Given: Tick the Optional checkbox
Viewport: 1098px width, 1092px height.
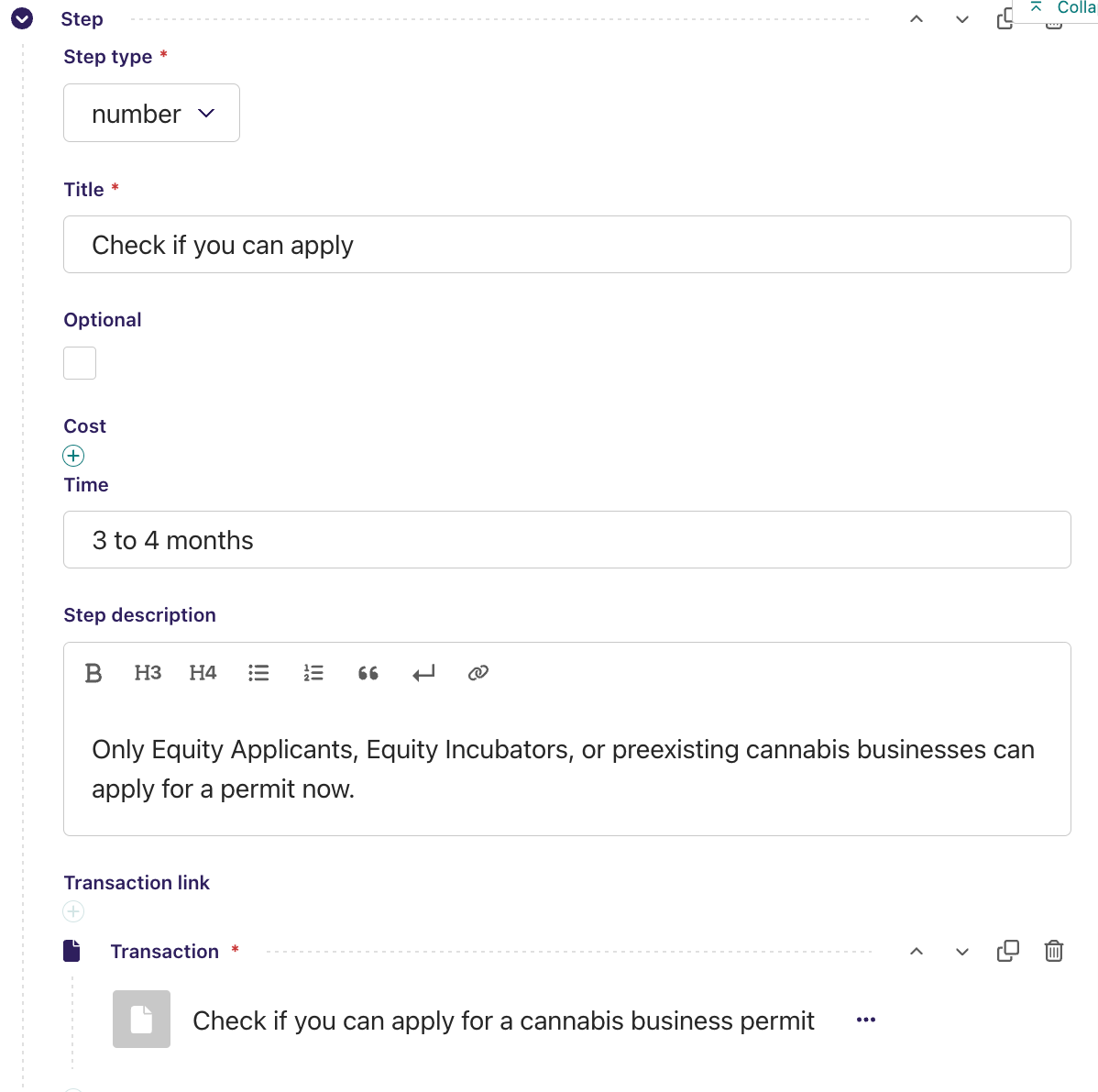Looking at the screenshot, I should point(80,363).
